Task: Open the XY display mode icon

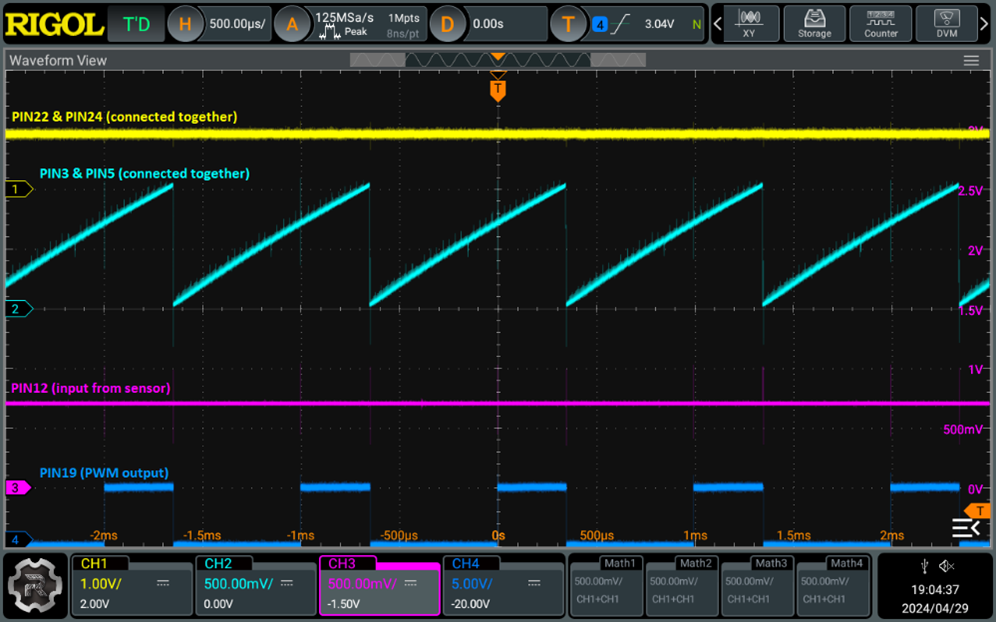Action: coord(748,23)
